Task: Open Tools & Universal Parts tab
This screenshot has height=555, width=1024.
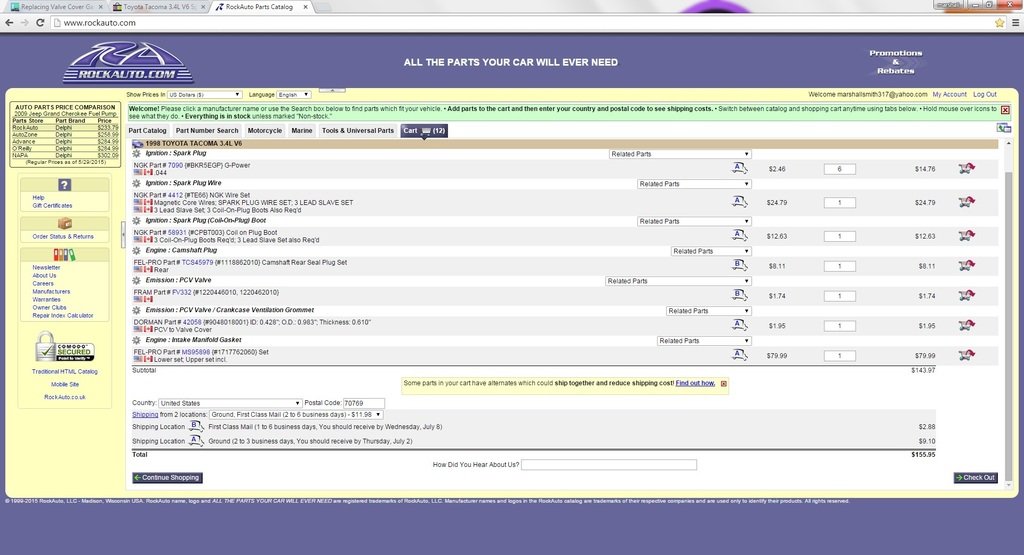Action: point(358,131)
